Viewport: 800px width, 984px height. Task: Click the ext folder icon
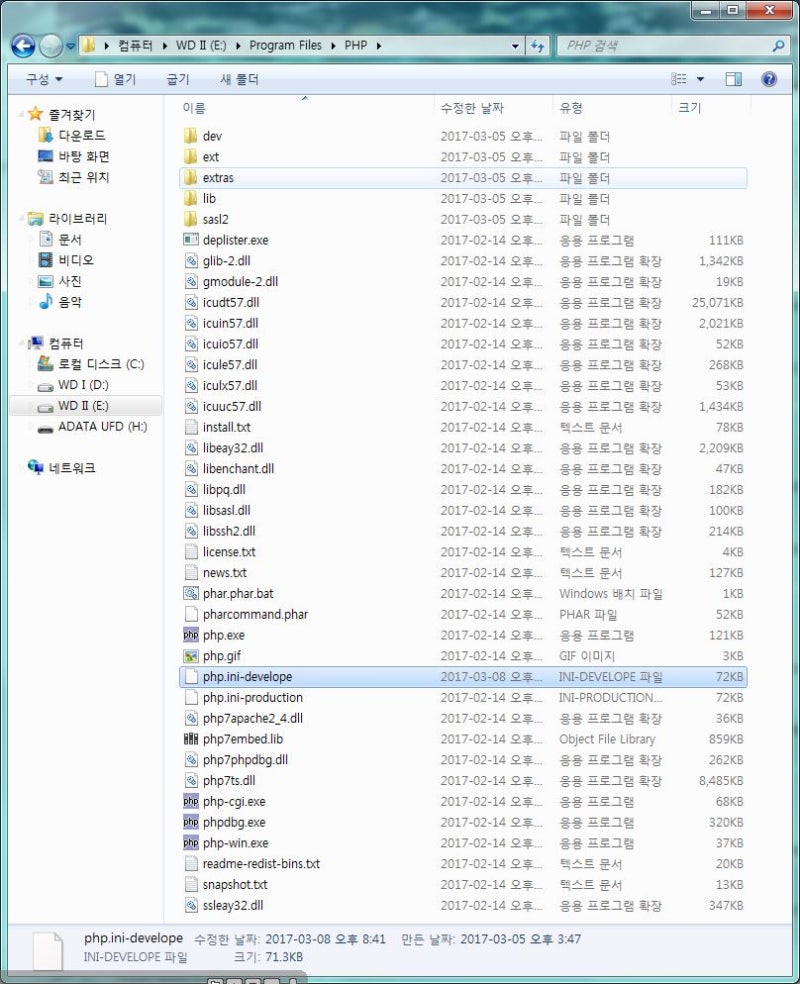(191, 156)
